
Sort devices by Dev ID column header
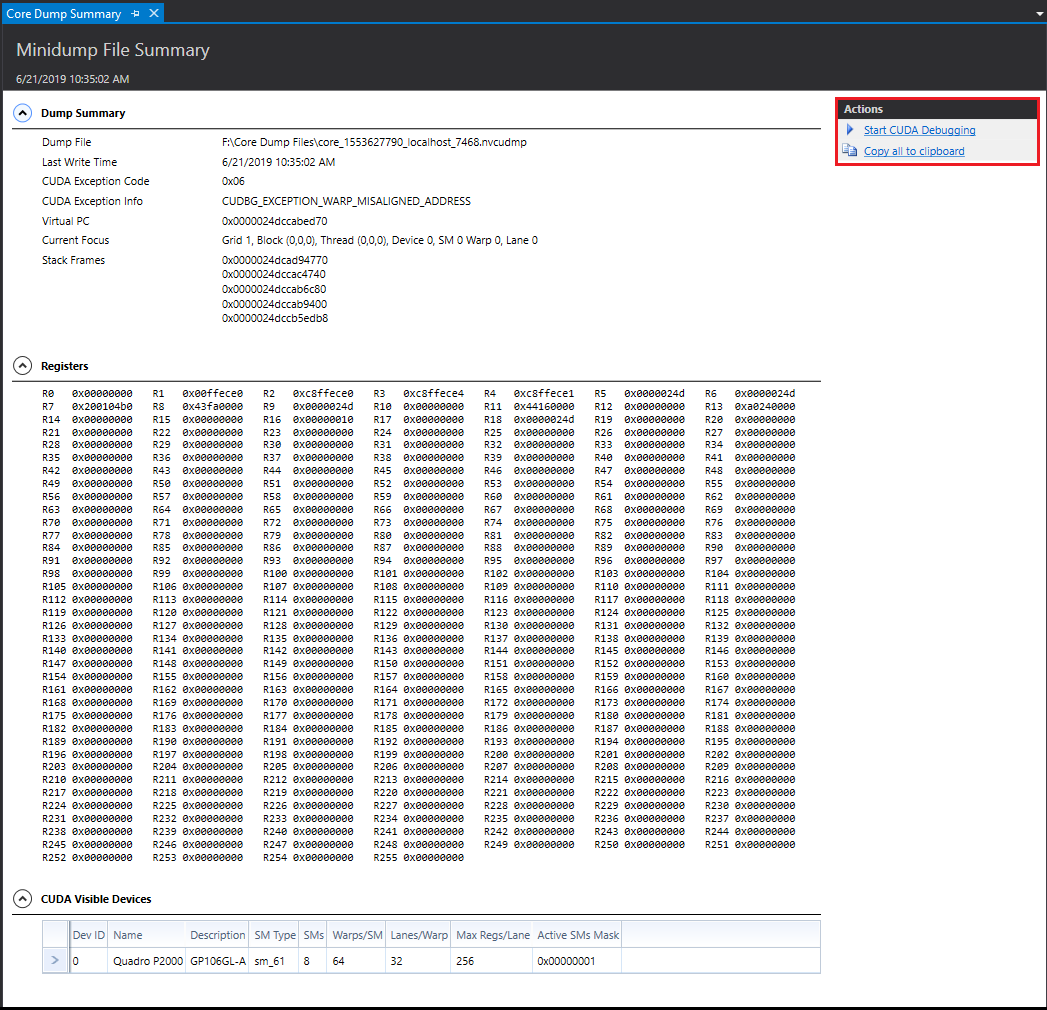[89, 935]
